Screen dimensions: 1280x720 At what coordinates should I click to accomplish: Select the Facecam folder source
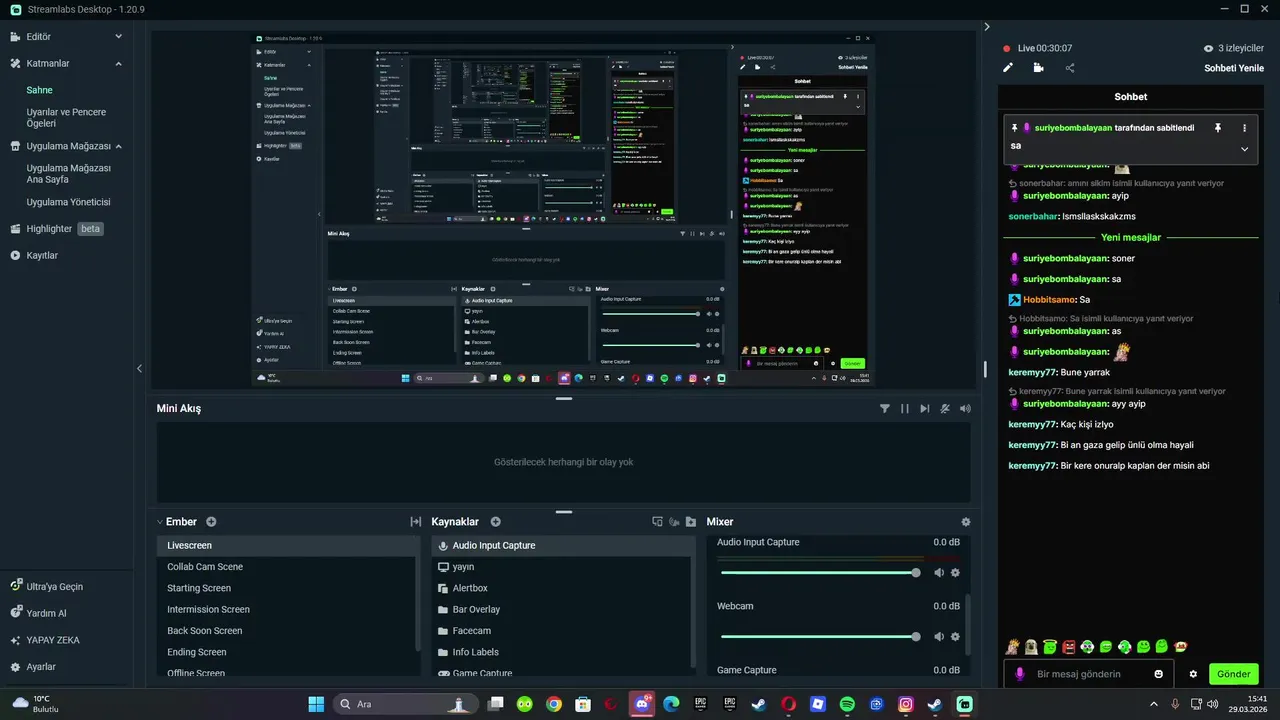(x=563, y=631)
